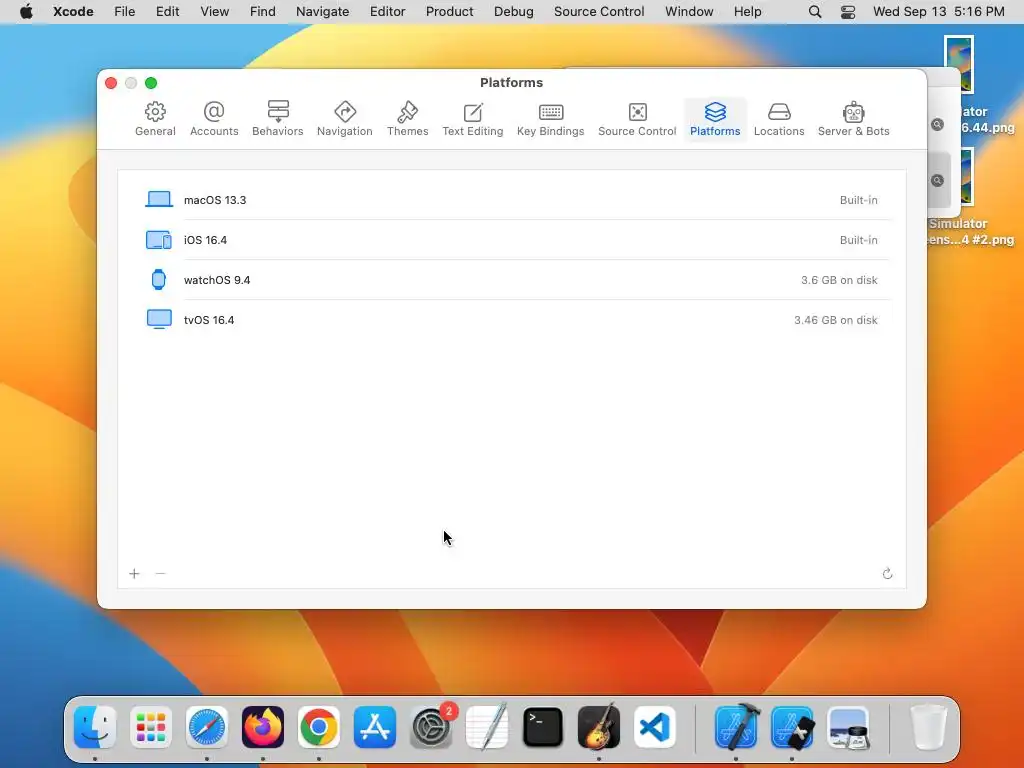The height and width of the screenshot is (768, 1024).
Task: Open the Navigate menu
Action: pyautogui.click(x=323, y=12)
